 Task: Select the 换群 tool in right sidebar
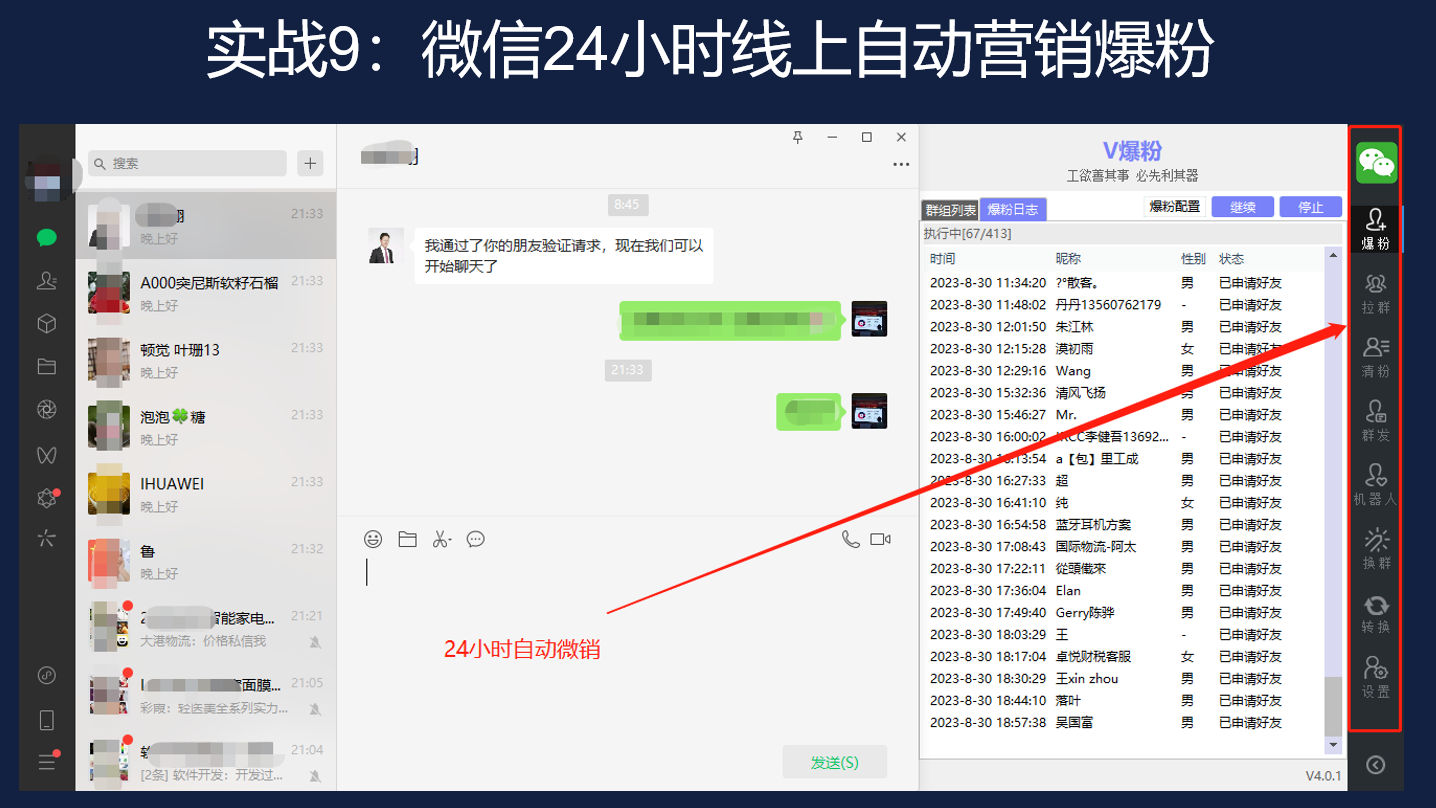1376,550
